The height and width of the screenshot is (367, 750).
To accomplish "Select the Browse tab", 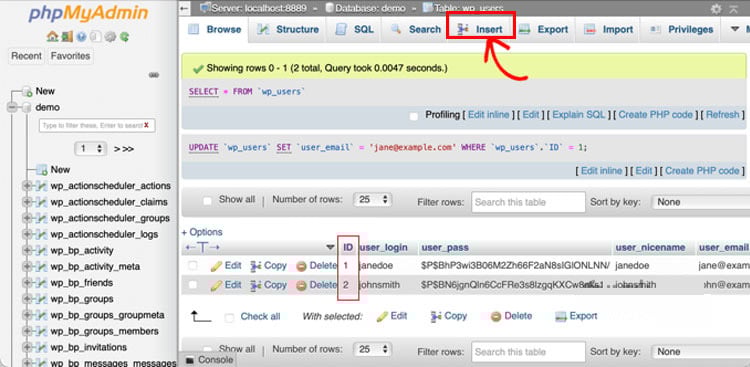I will coord(215,29).
